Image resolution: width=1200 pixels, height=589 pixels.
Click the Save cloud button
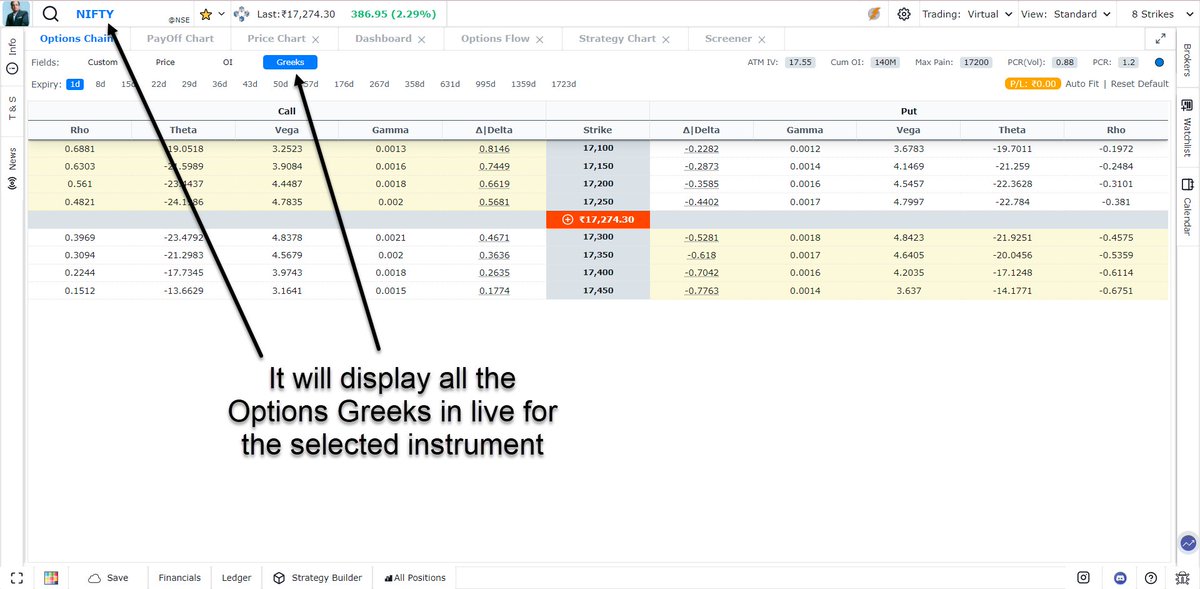108,578
